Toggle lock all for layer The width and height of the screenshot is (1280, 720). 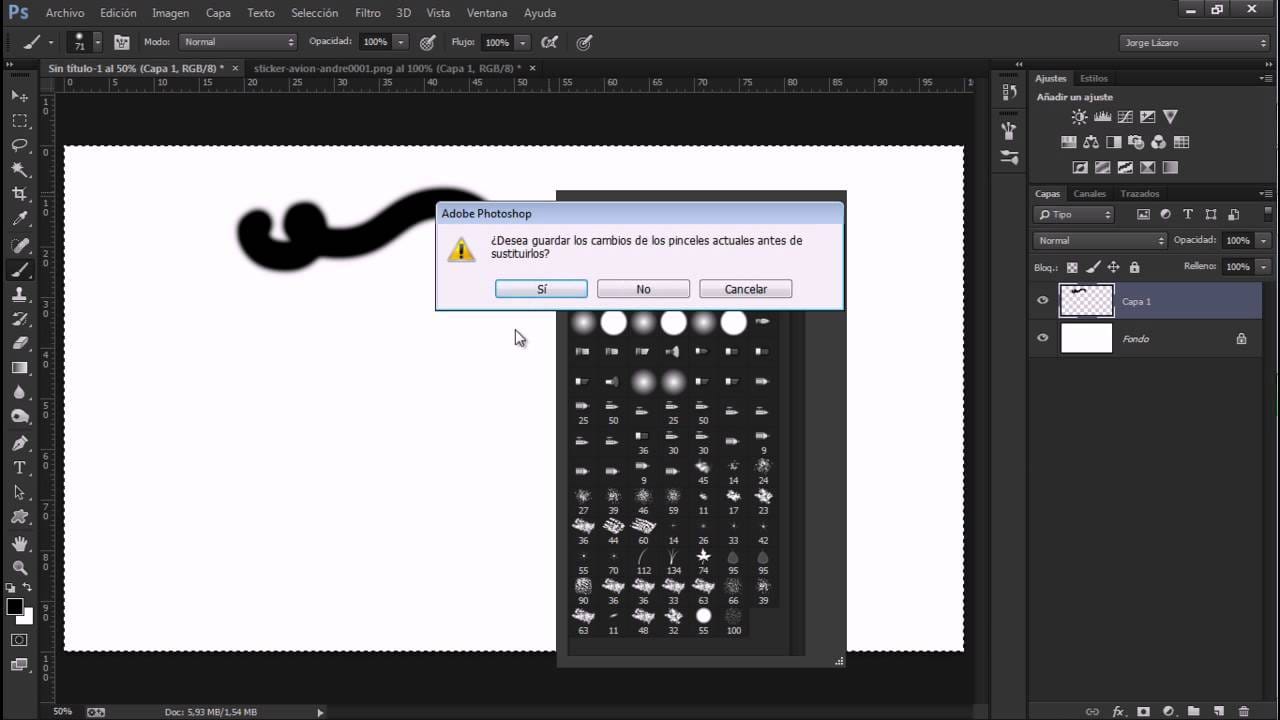click(1134, 267)
